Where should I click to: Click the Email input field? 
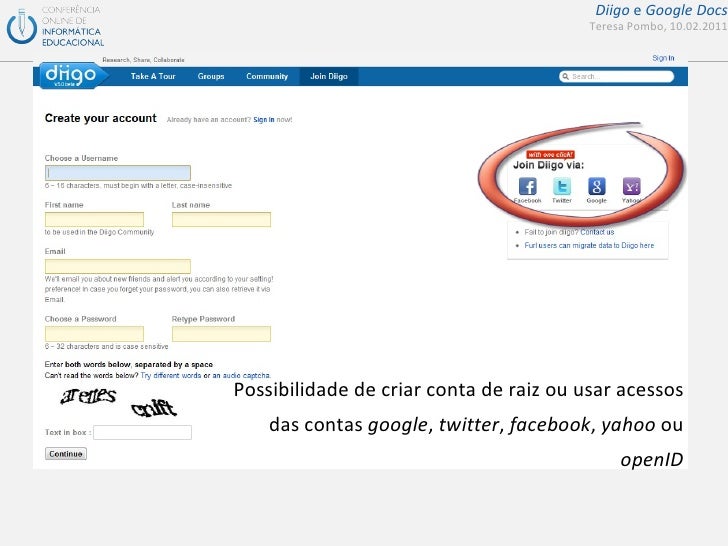pos(118,266)
